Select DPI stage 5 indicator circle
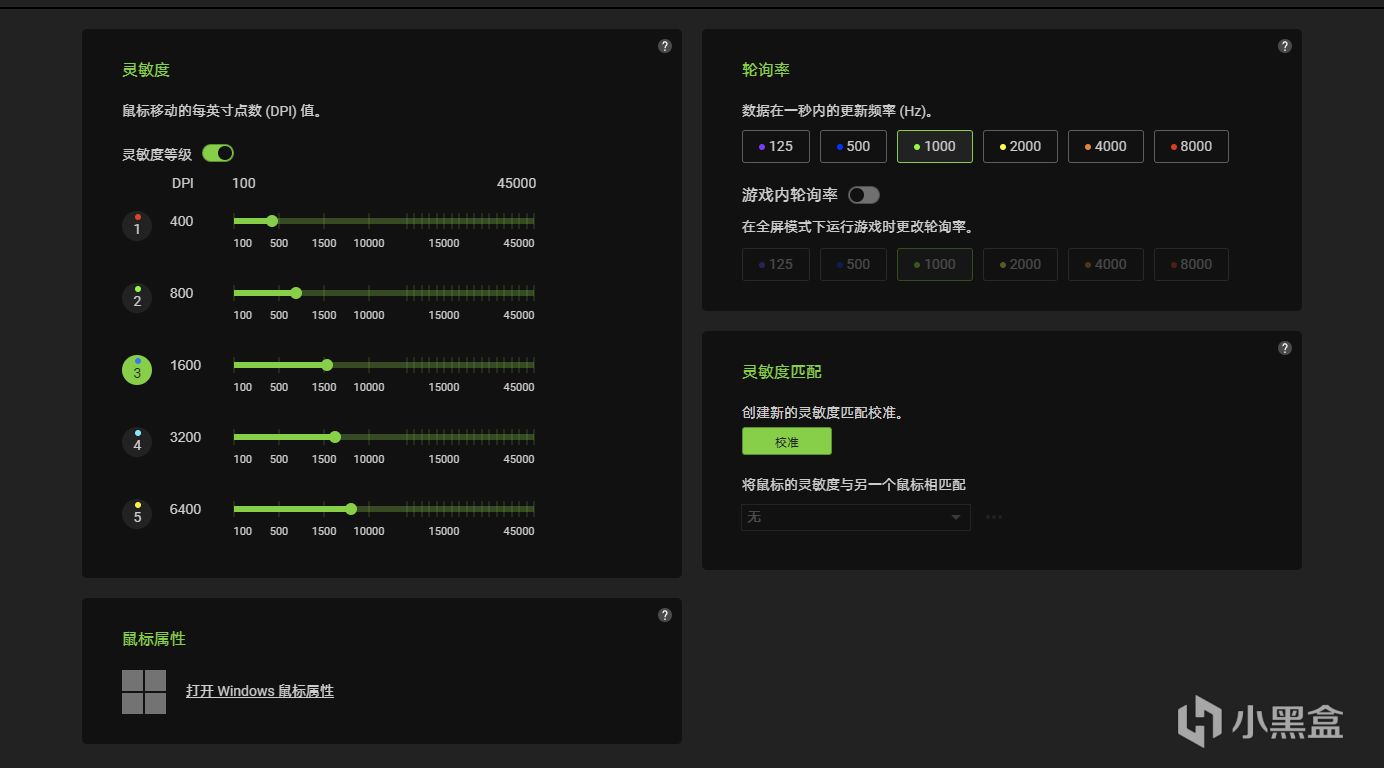The height and width of the screenshot is (768, 1384). (136, 514)
